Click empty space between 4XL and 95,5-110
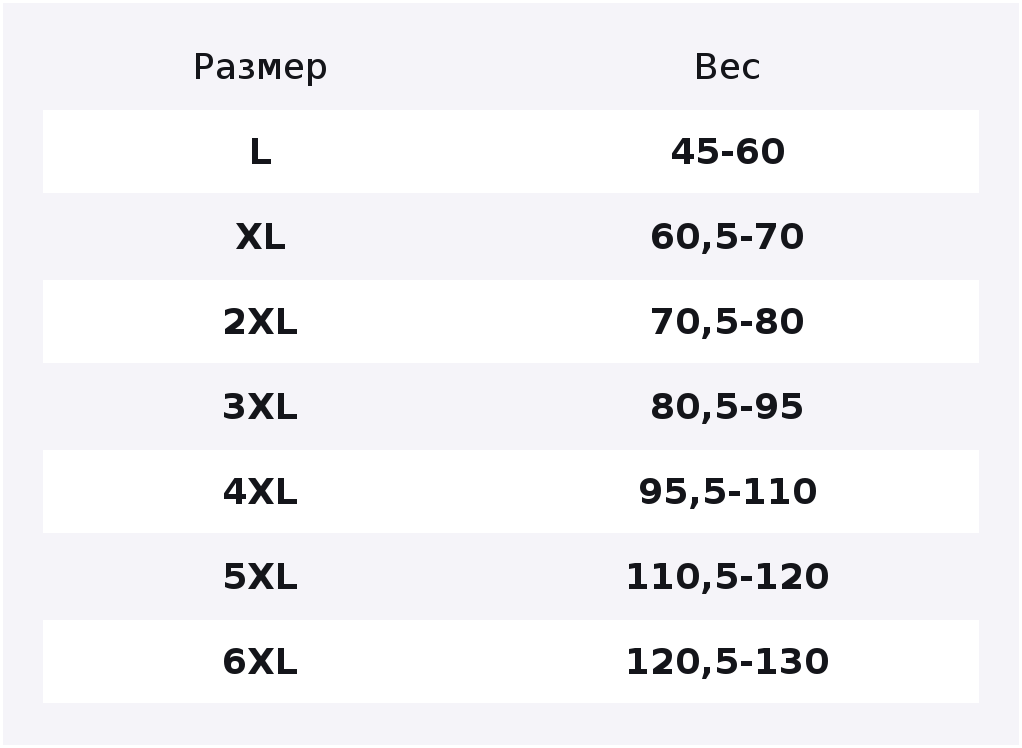The width and height of the screenshot is (1022, 748). pos(468,491)
